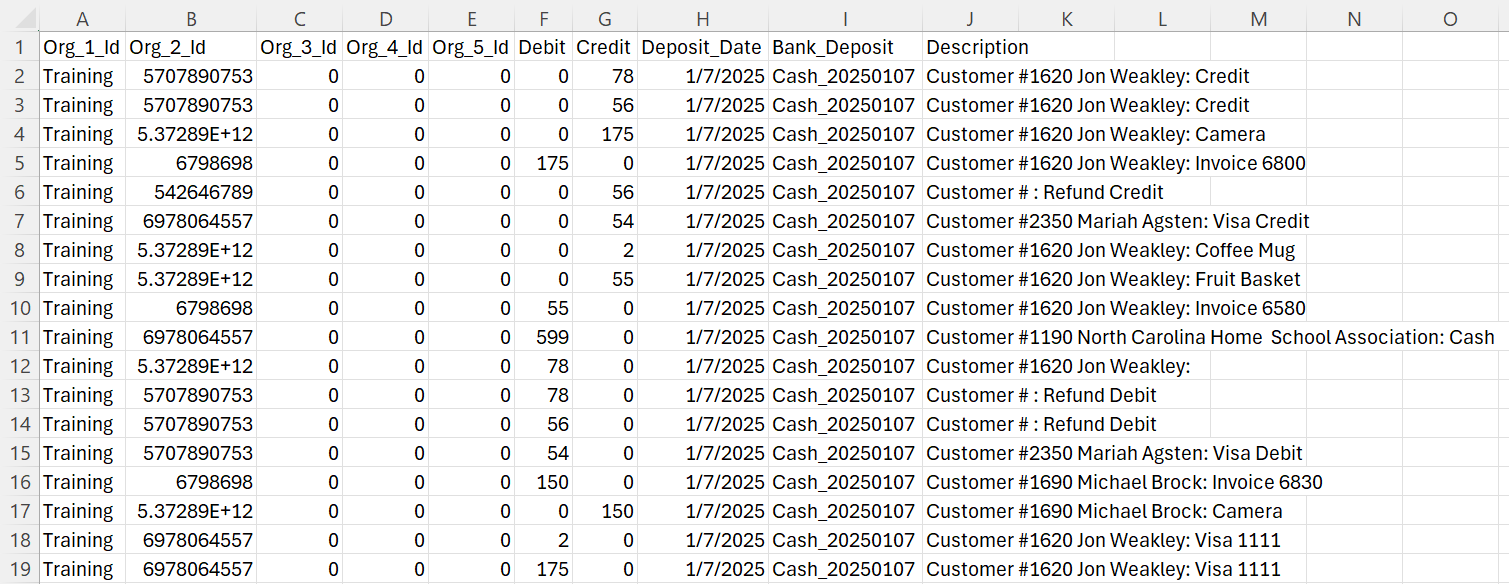Select column A header

[x=82, y=19]
